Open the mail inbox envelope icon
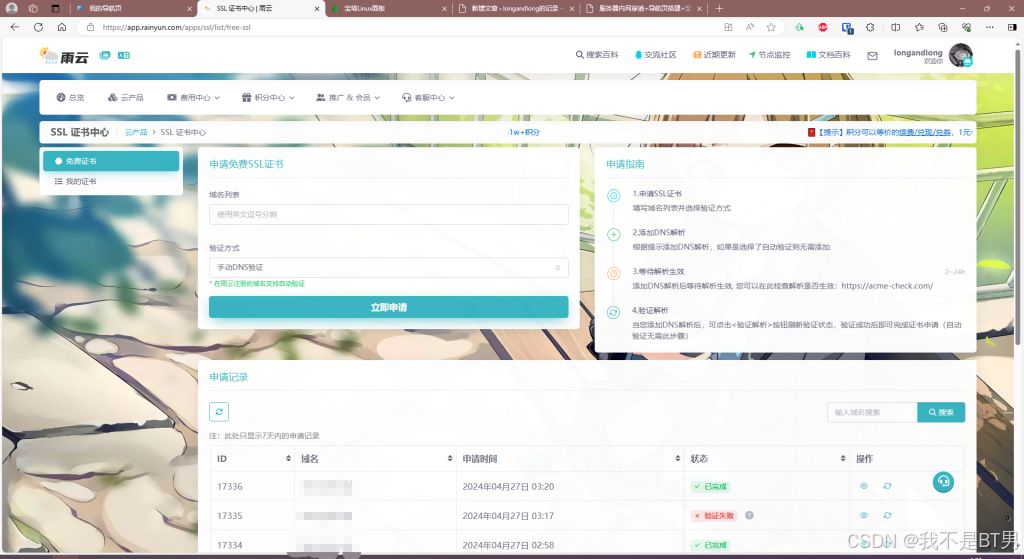 click(872, 56)
